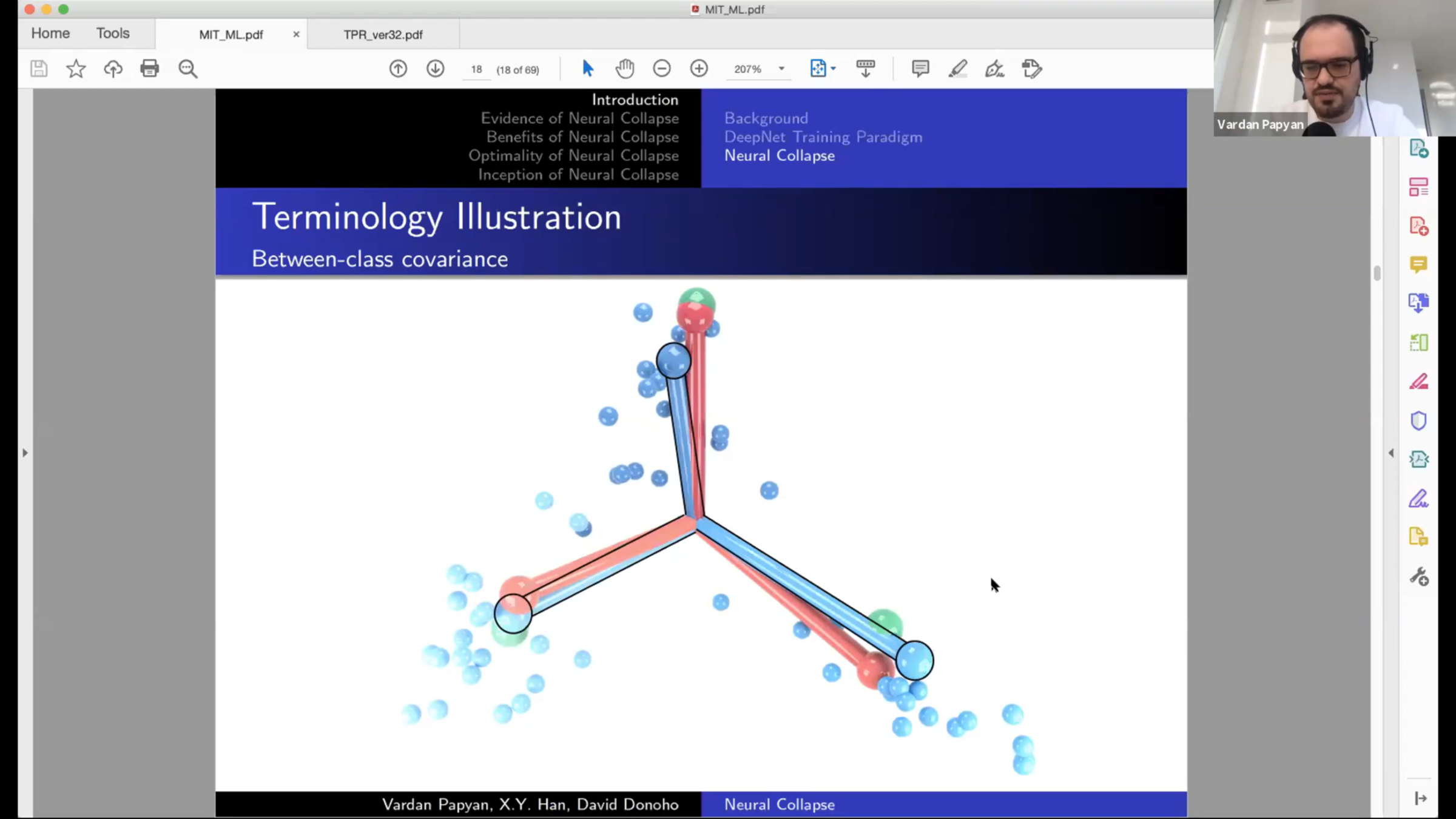Go to the Home view
Screen dimensions: 1456x819
pyautogui.click(x=50, y=33)
